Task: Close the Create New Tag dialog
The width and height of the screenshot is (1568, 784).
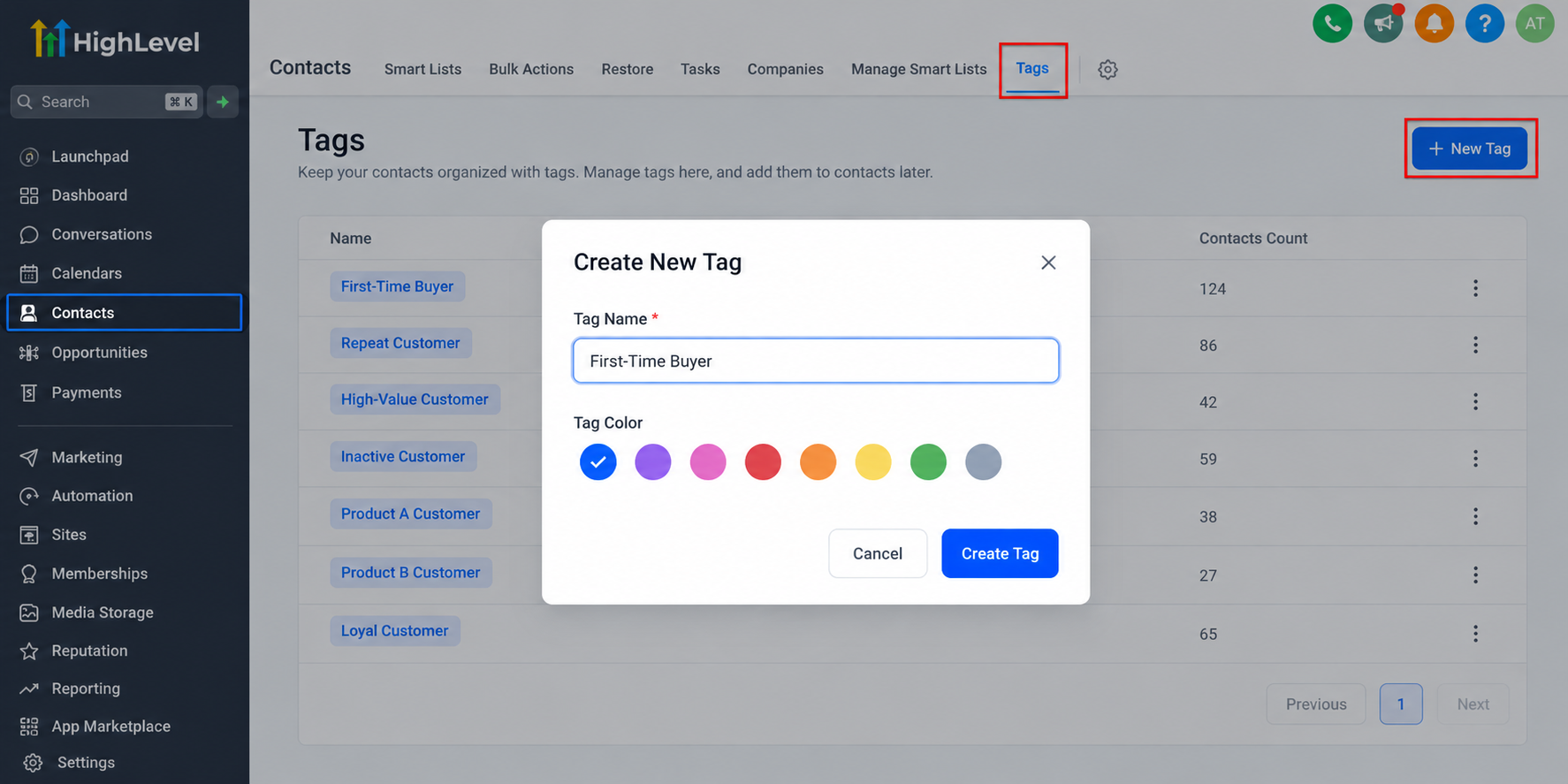Action: pyautogui.click(x=1048, y=263)
